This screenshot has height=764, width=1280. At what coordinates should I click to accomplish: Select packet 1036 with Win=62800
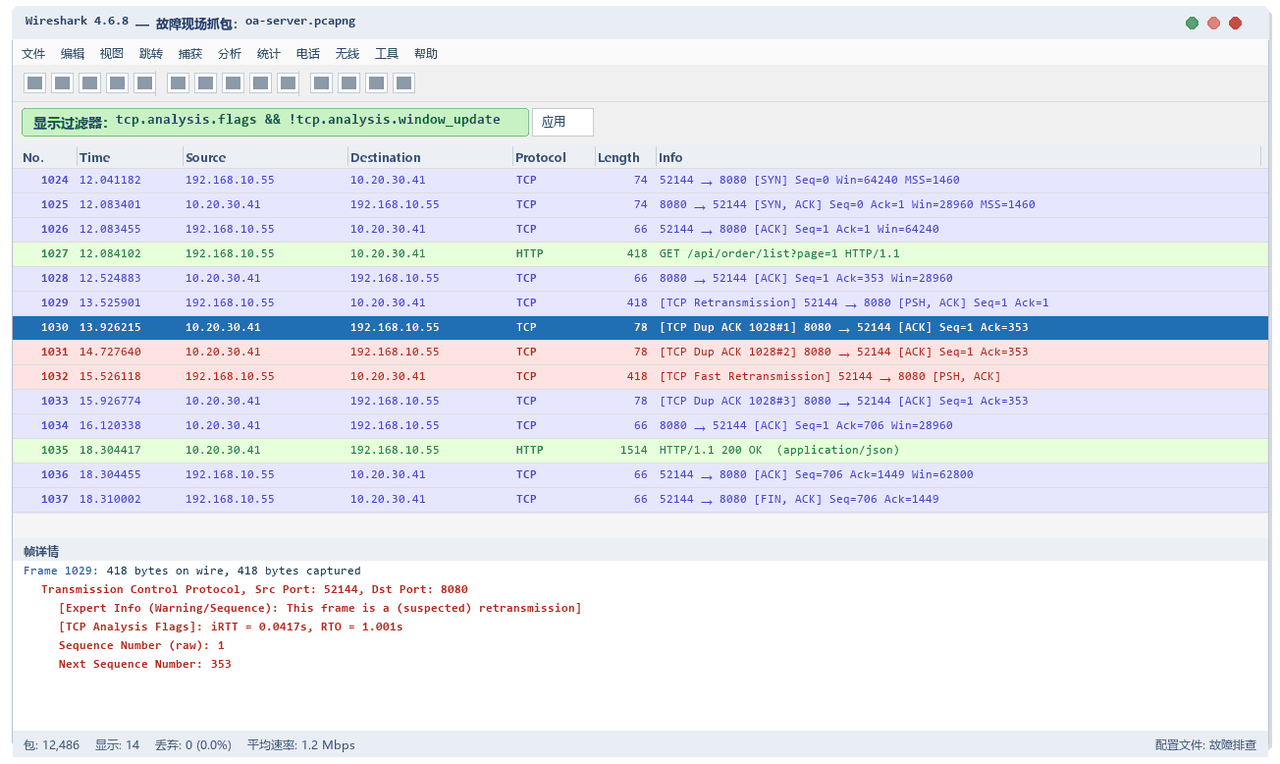[640, 474]
